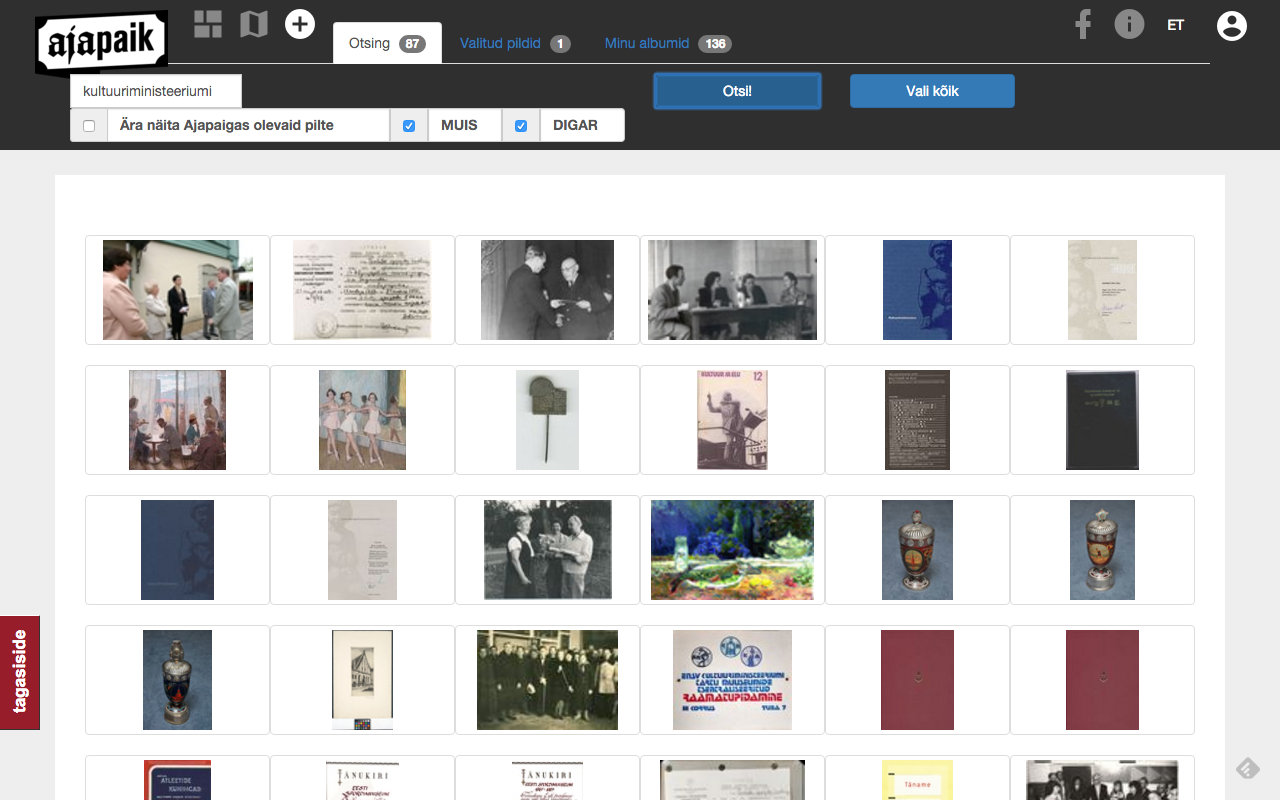1280x800 pixels.
Task: Switch to Valitud pildid tab
Action: [515, 44]
